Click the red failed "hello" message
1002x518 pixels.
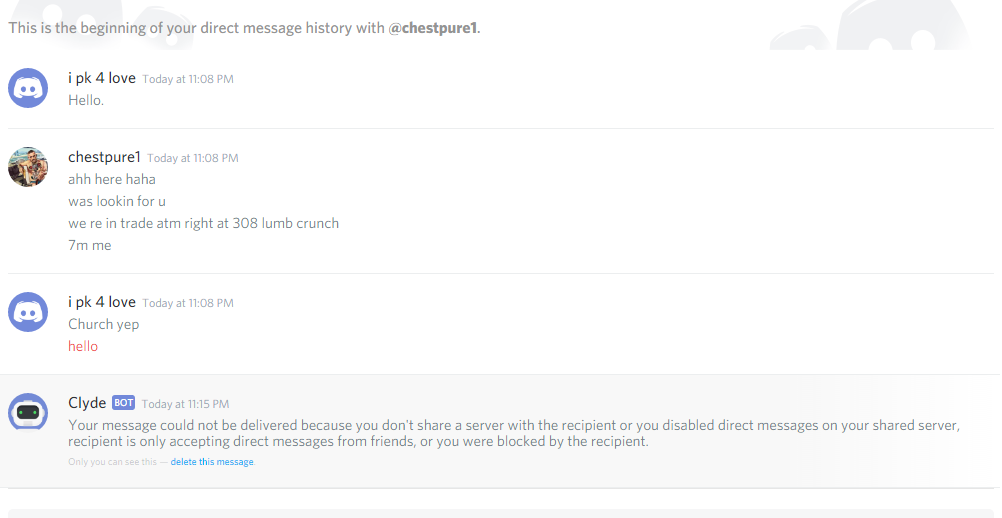(83, 346)
